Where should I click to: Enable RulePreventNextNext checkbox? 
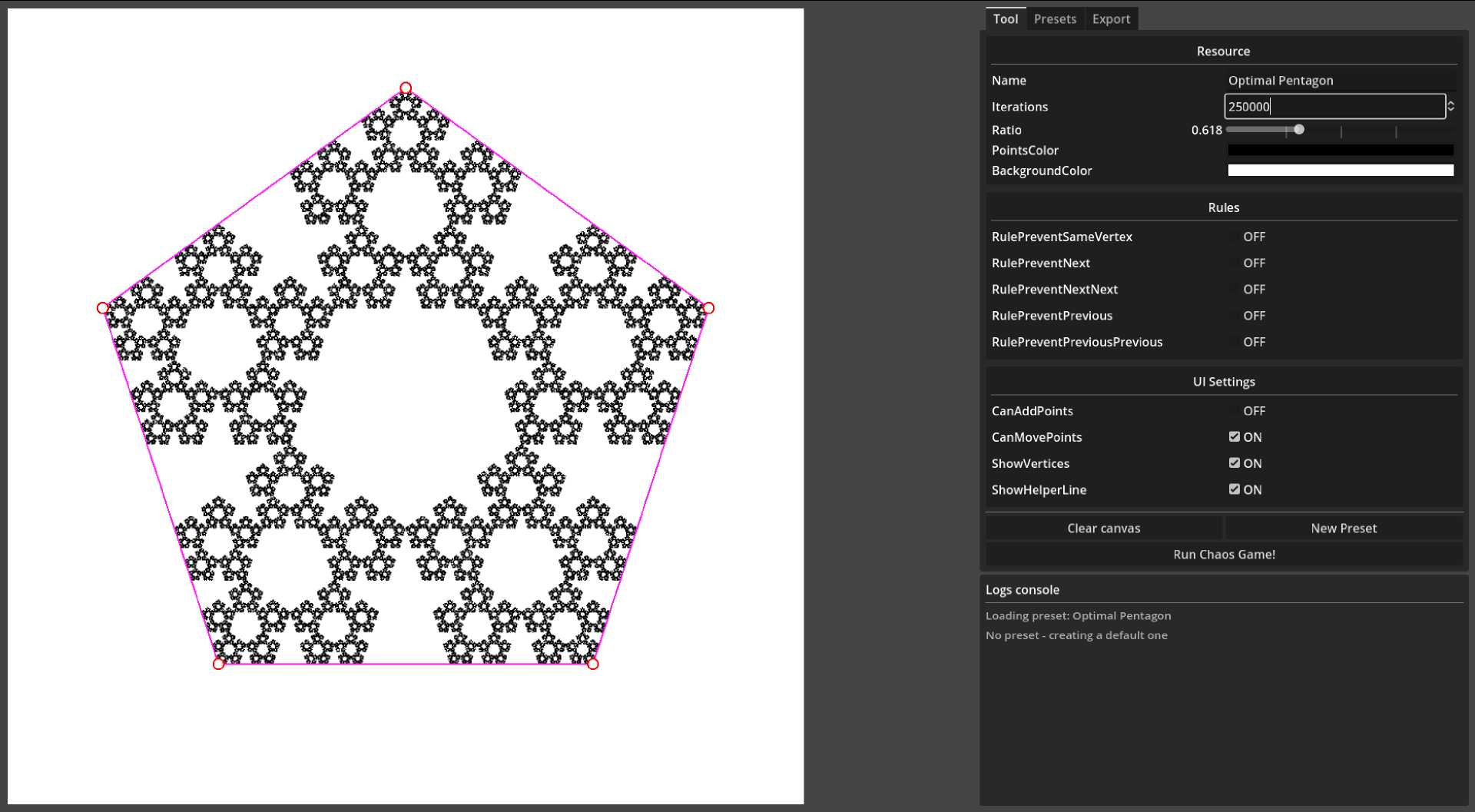(x=1234, y=289)
